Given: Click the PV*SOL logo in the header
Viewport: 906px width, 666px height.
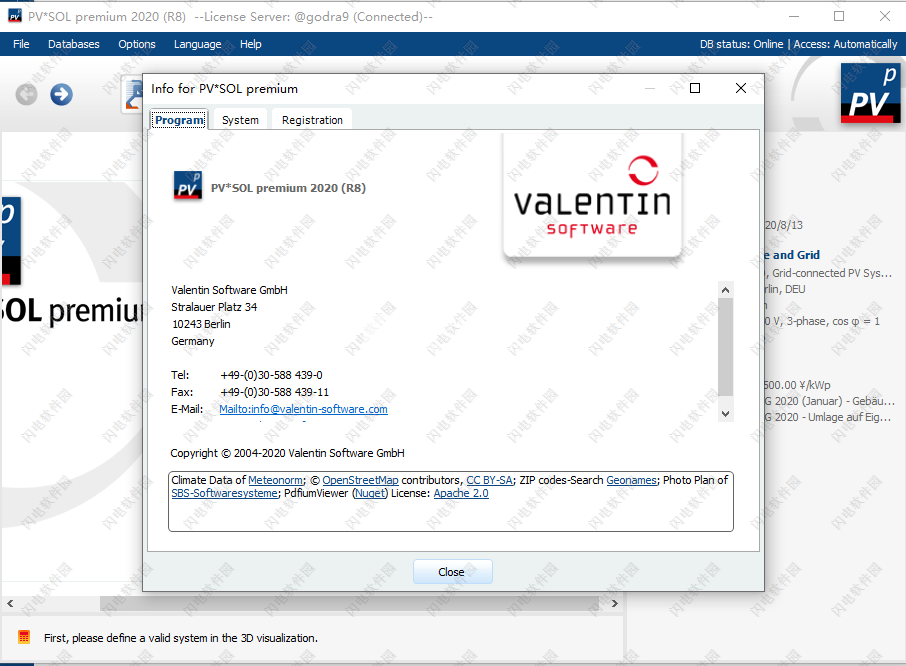Looking at the screenshot, I should click(870, 92).
